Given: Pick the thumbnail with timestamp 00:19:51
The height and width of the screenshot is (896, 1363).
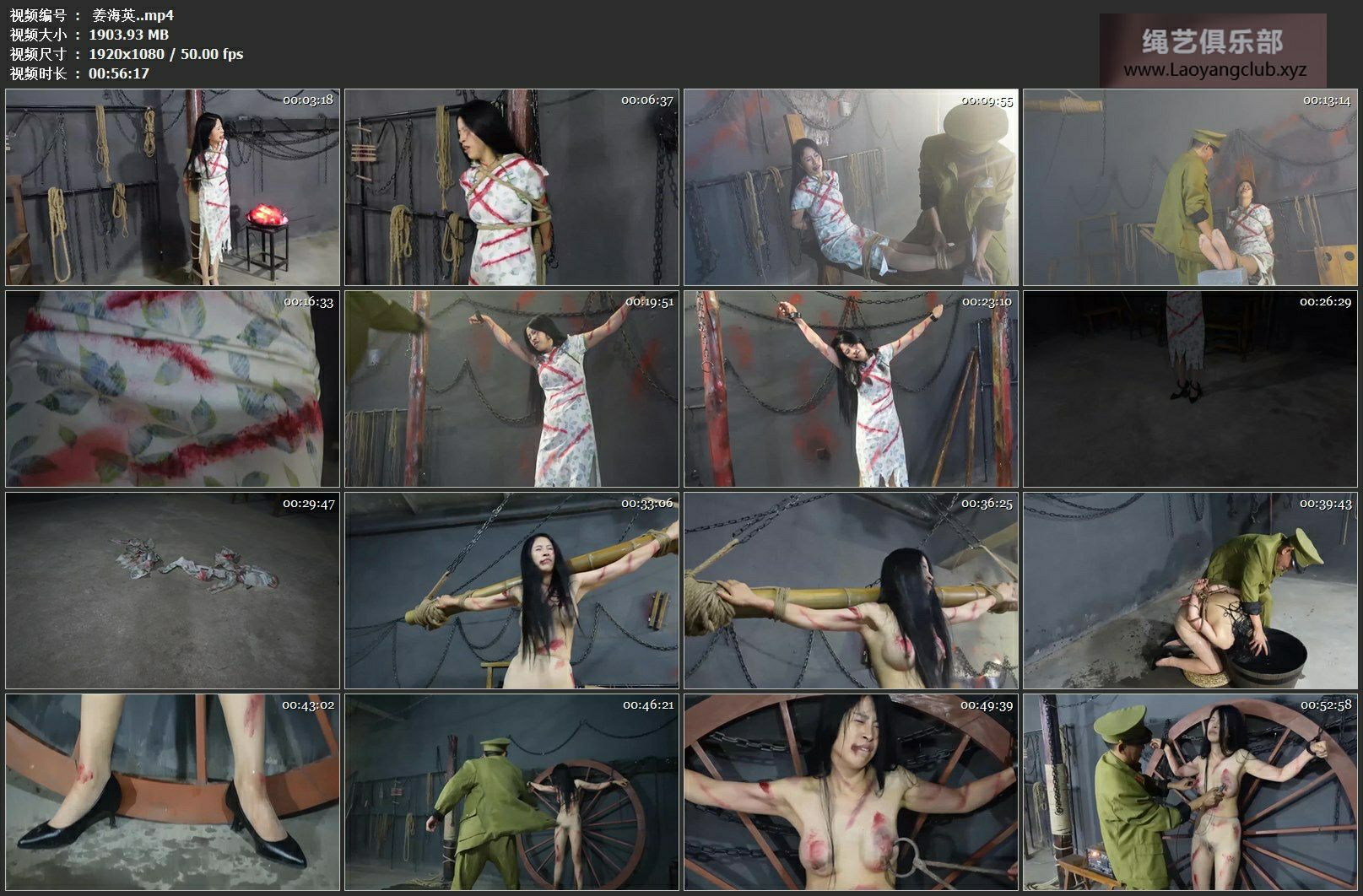Looking at the screenshot, I should coord(511,389).
